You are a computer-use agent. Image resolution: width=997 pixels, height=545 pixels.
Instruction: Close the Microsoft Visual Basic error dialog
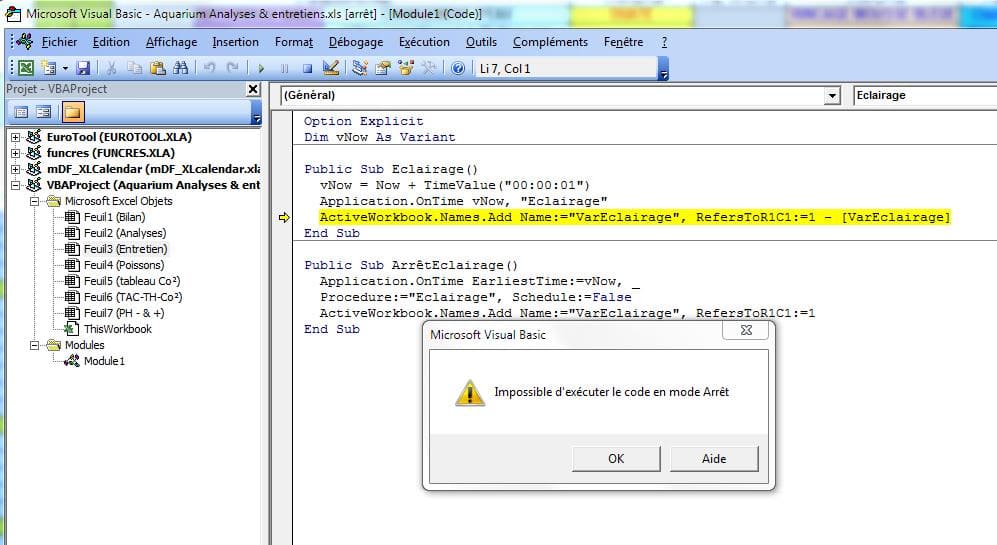[x=746, y=330]
